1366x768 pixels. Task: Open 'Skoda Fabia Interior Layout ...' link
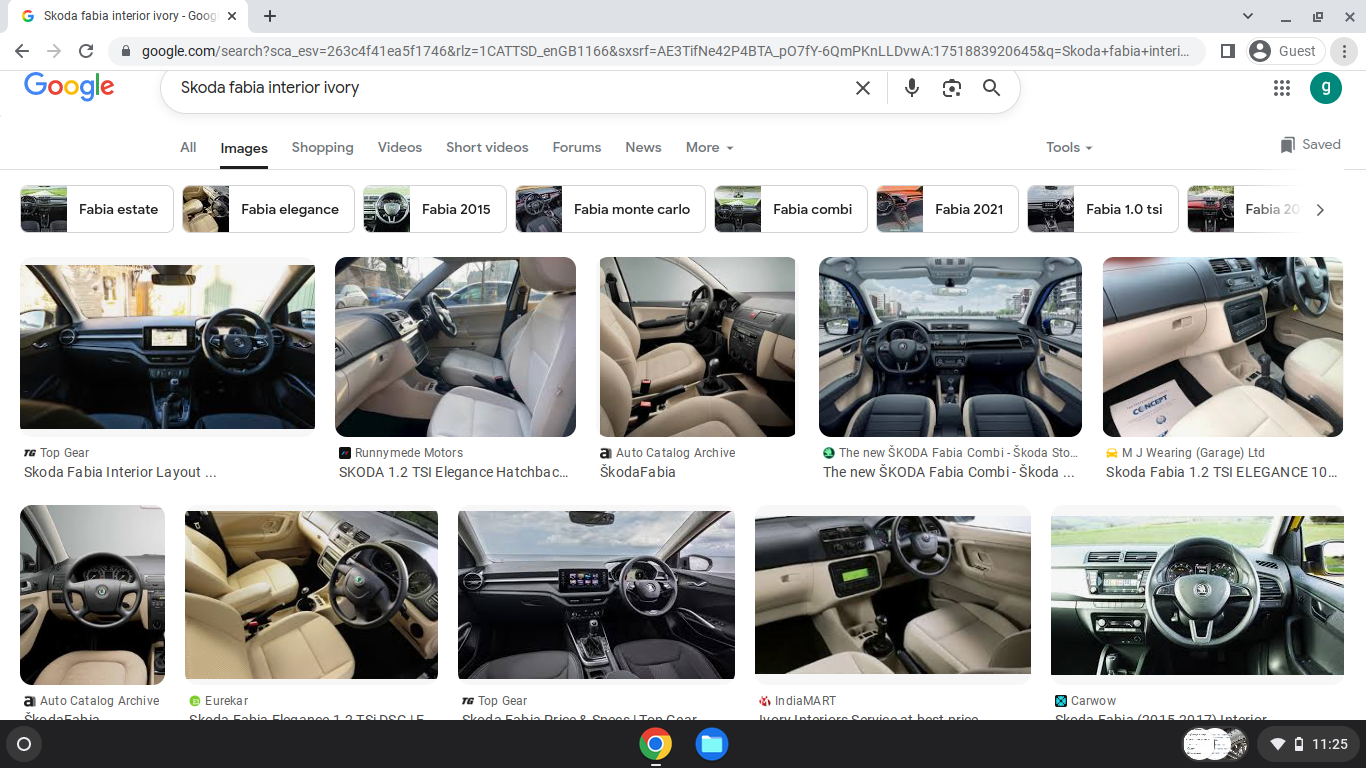coord(120,472)
